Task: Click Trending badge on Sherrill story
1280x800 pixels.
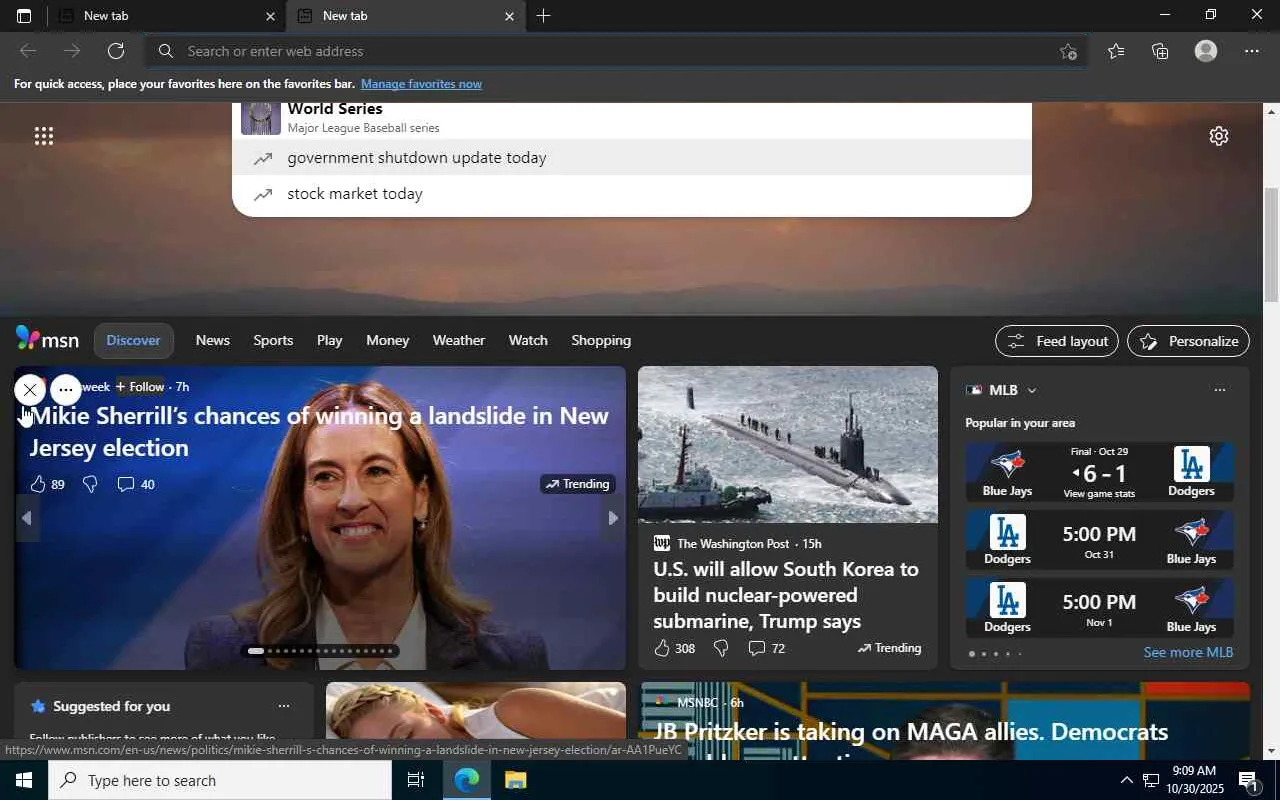Action: (x=577, y=484)
